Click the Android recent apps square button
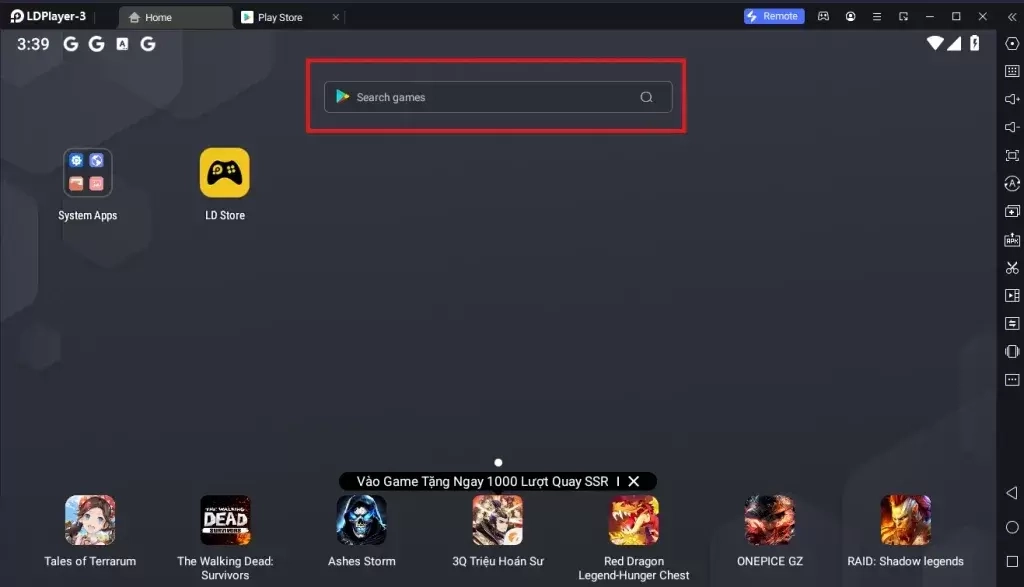This screenshot has height=587, width=1024. [x=1012, y=562]
